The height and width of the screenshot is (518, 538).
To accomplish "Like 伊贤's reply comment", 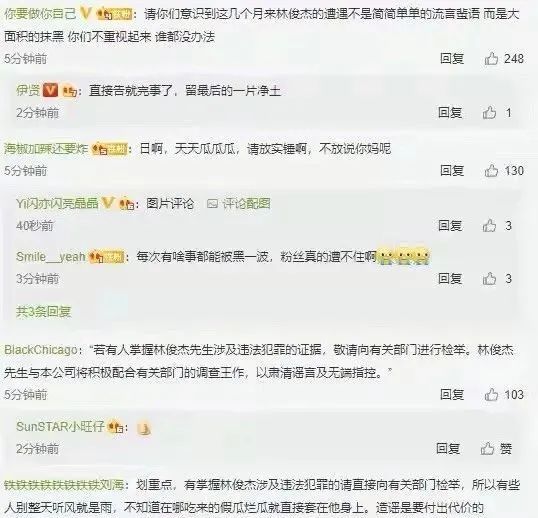I will tap(489, 113).
